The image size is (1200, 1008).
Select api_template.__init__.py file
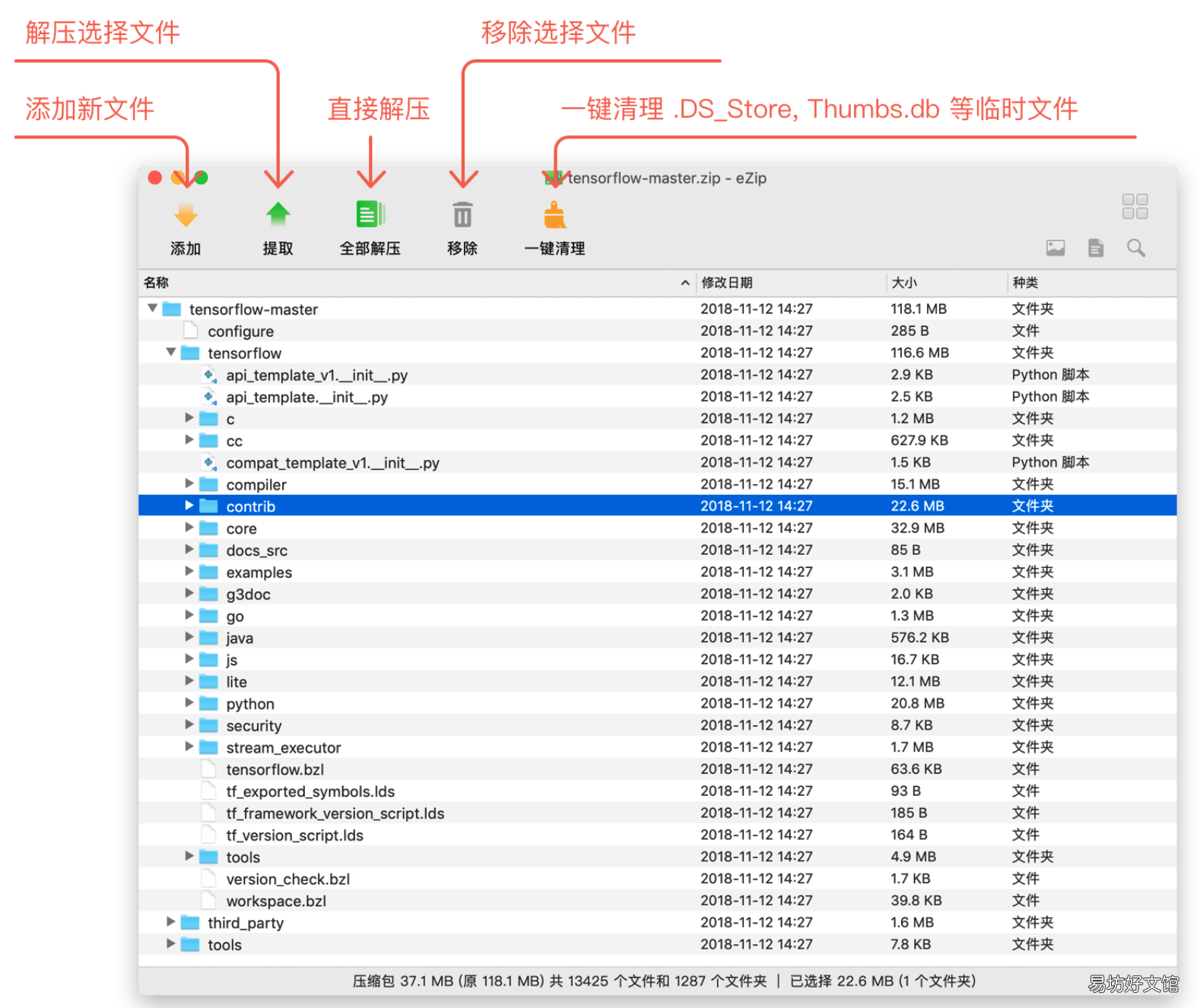pos(658,397)
